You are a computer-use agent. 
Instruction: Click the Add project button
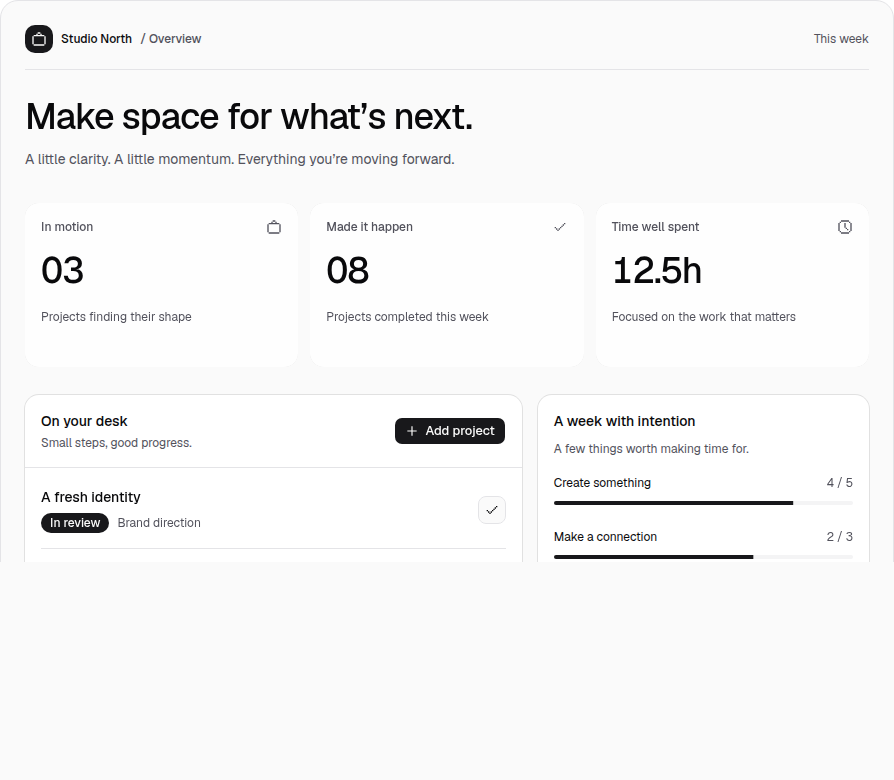[450, 431]
